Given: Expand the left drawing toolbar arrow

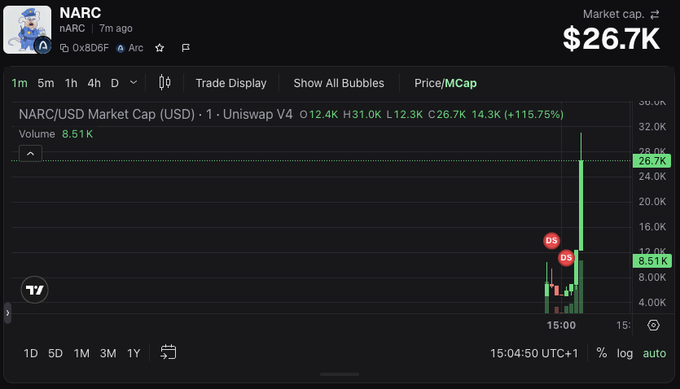Looking at the screenshot, I should 7,313.
